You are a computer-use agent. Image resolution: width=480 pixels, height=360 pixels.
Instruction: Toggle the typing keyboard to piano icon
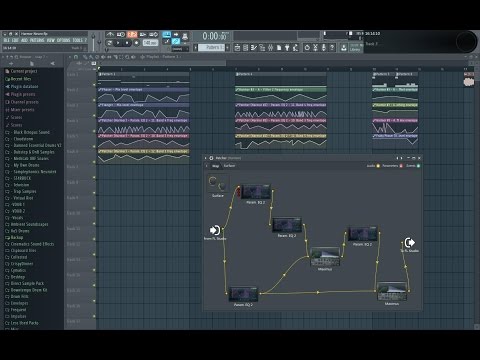pos(166,34)
